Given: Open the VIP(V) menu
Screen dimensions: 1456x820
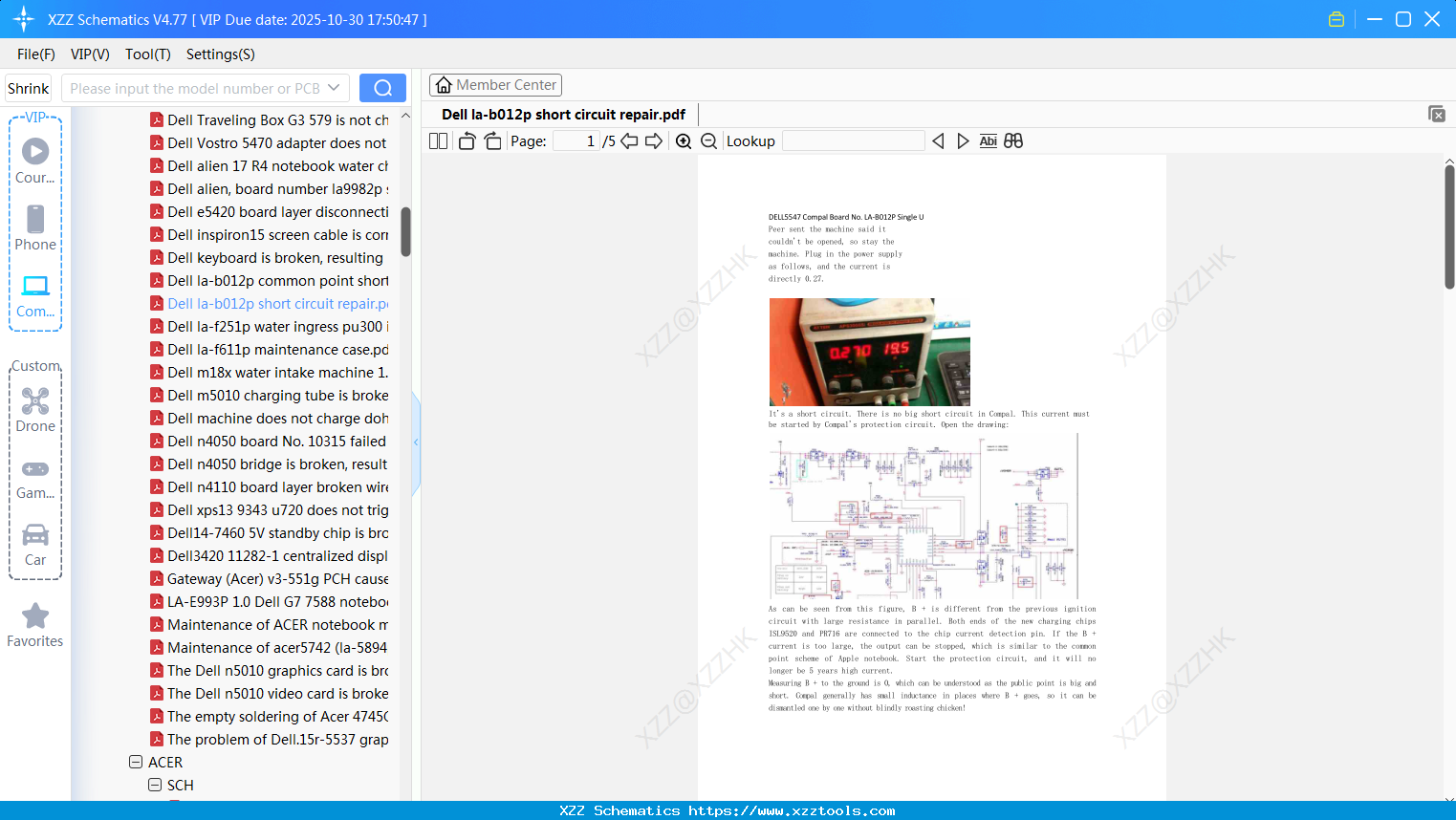Looking at the screenshot, I should click(90, 54).
